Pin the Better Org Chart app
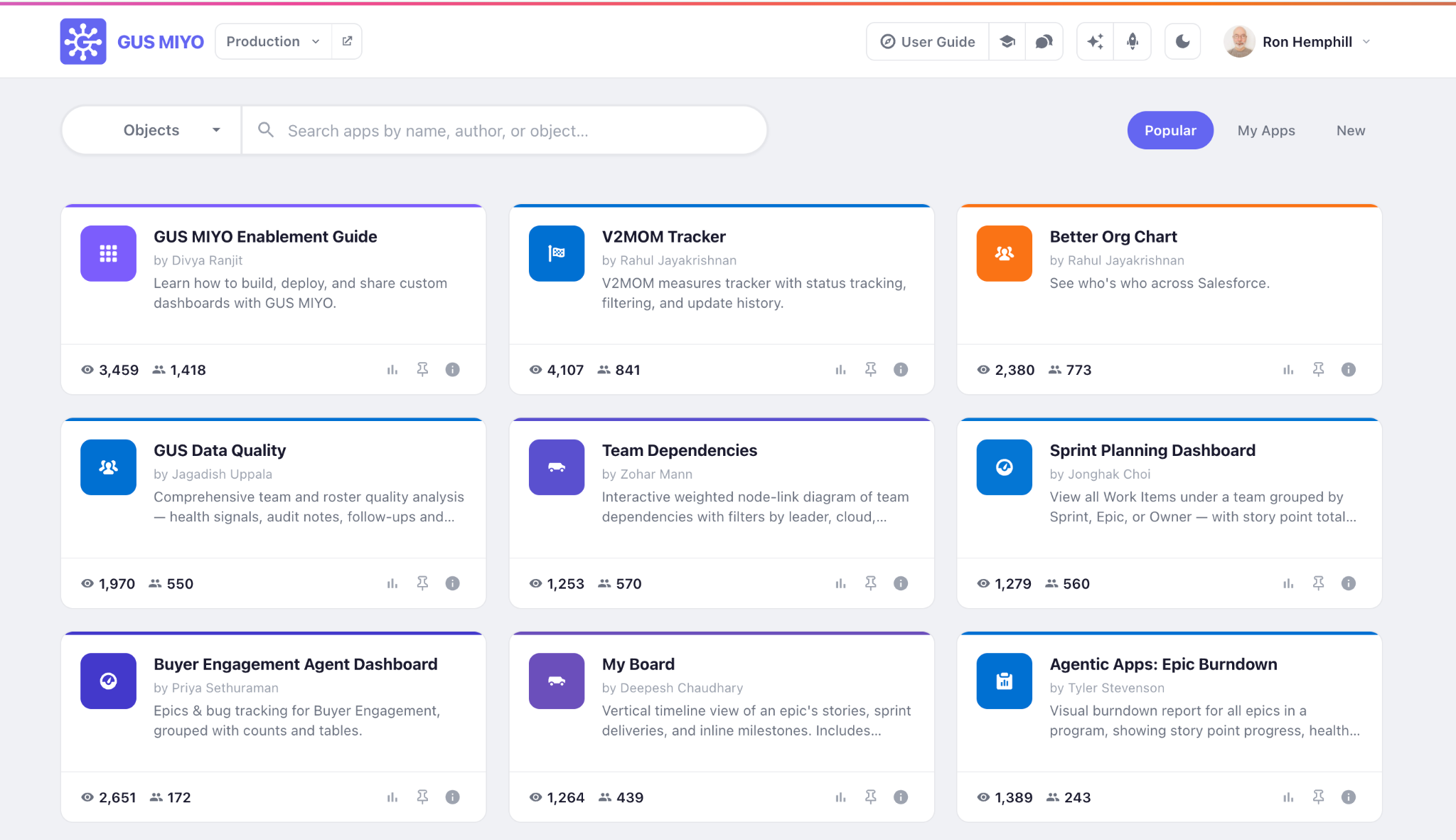Image resolution: width=1456 pixels, height=840 pixels. click(x=1318, y=369)
